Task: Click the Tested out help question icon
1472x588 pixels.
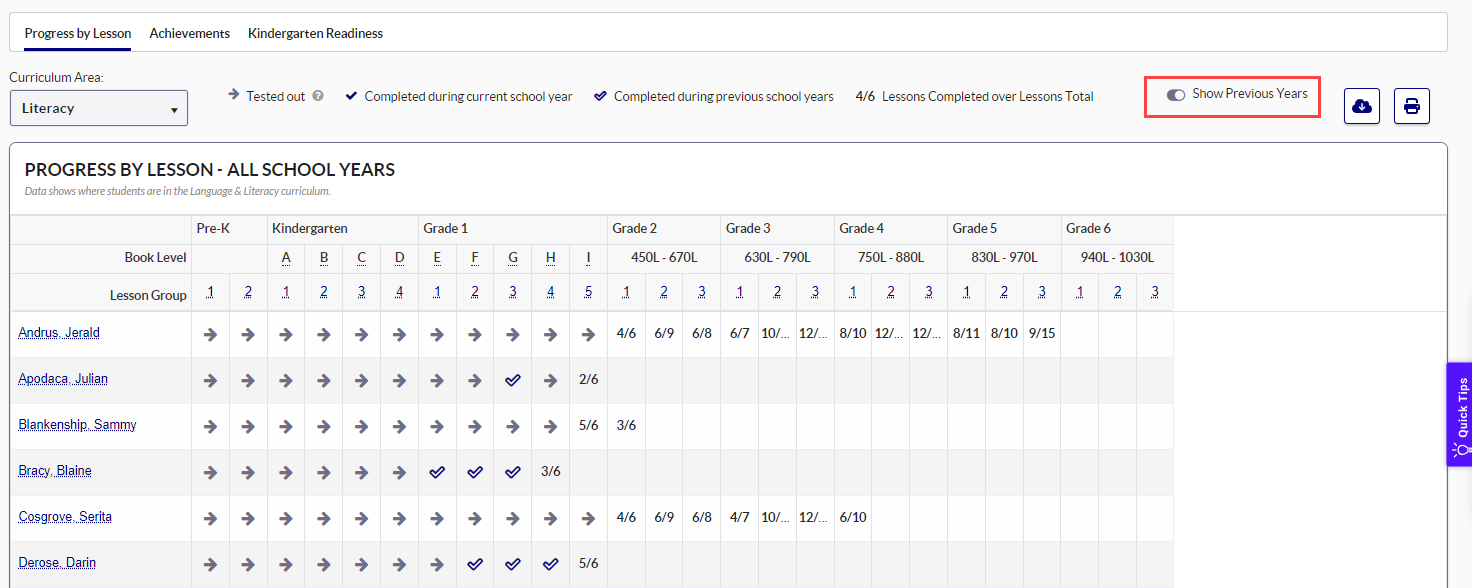Action: pos(318,96)
